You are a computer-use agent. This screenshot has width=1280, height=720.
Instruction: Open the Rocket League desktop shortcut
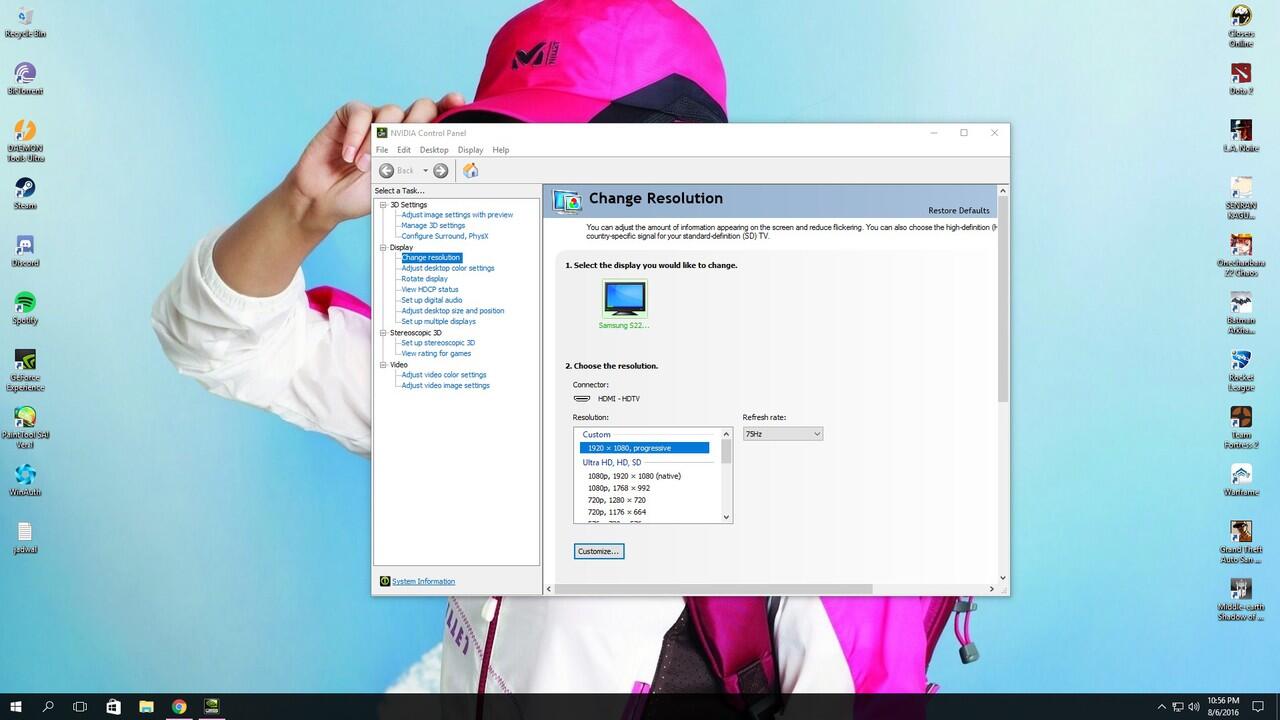1241,370
